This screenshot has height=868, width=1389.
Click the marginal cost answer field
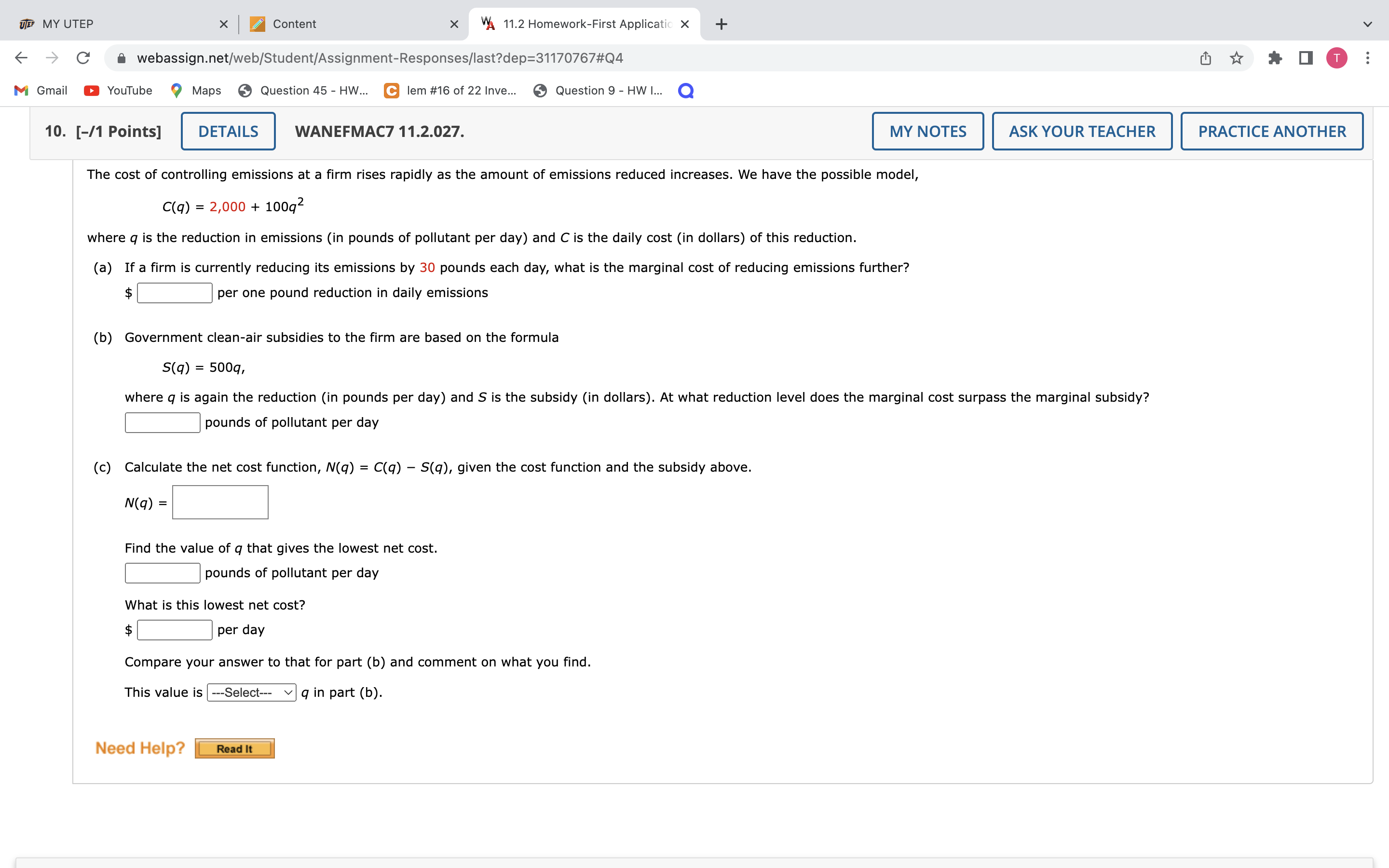click(175, 293)
